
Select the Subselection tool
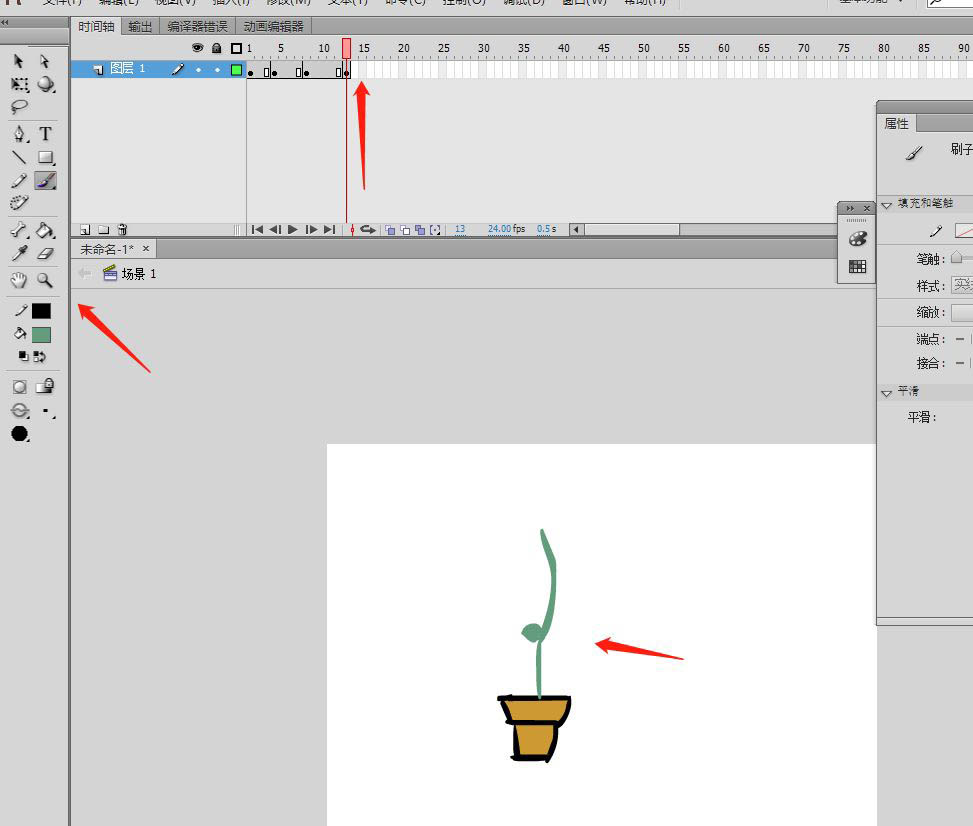(45, 61)
